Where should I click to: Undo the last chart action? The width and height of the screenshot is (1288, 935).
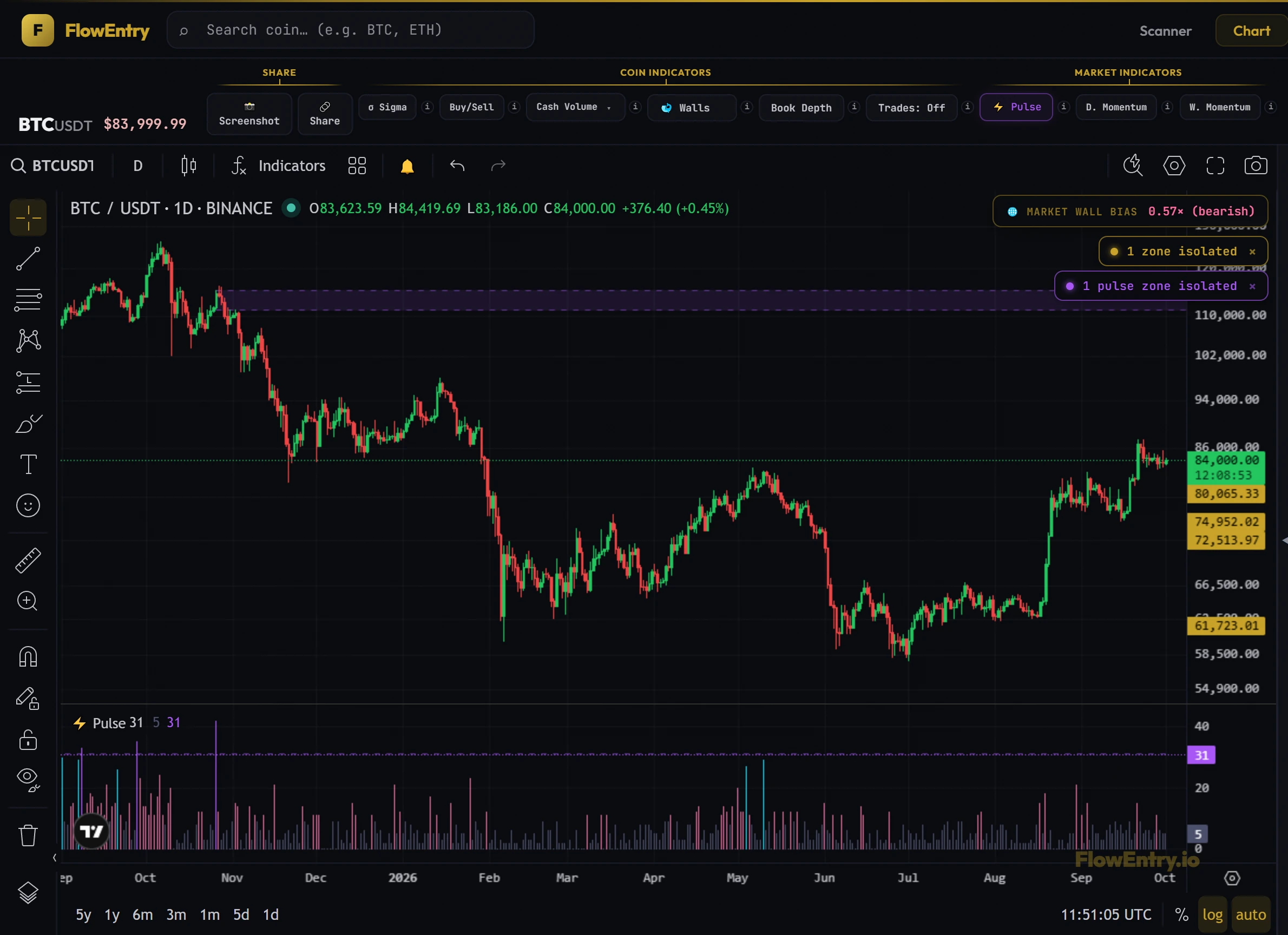(x=457, y=166)
